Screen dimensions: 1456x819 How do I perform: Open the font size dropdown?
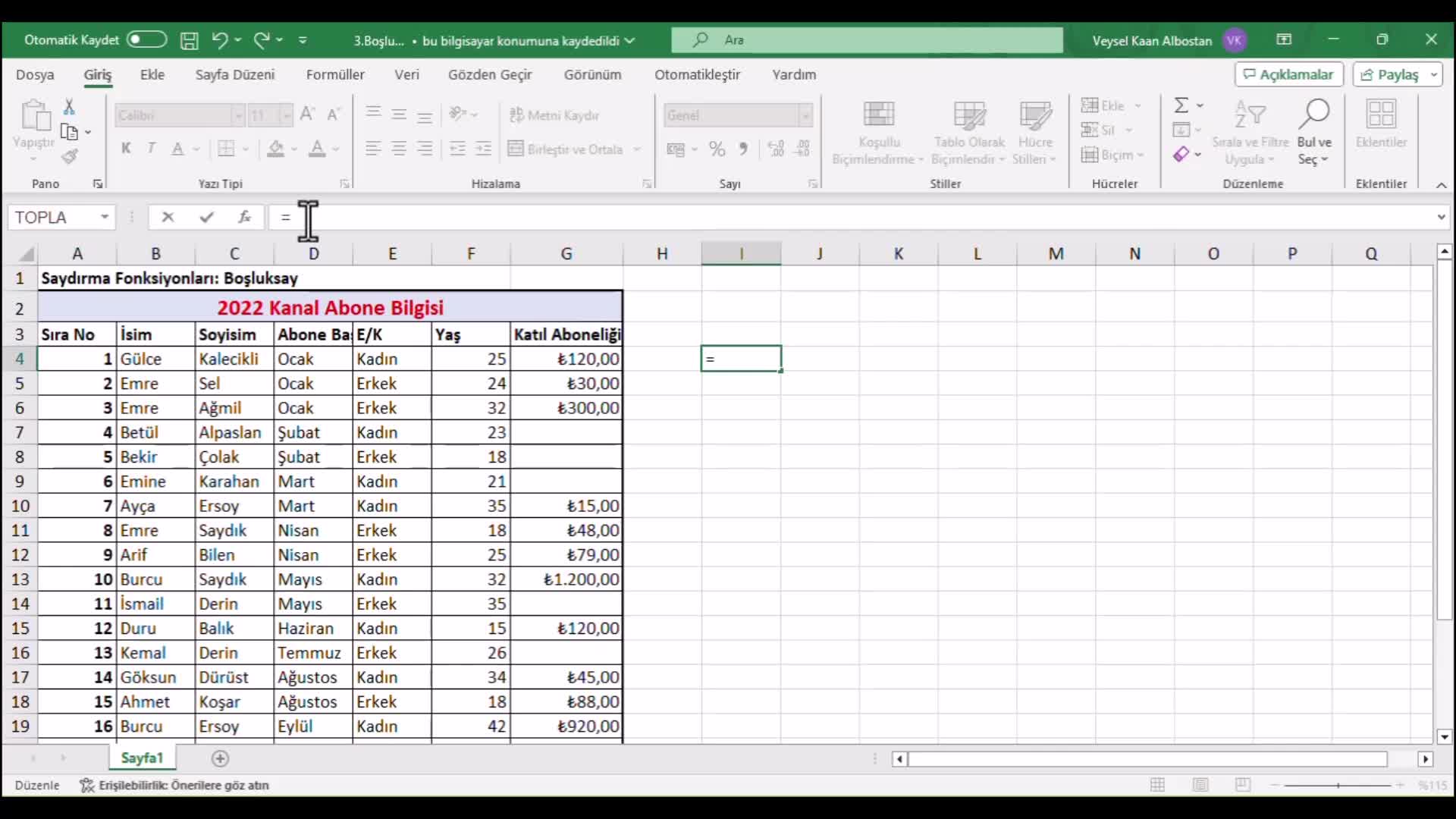click(x=286, y=115)
